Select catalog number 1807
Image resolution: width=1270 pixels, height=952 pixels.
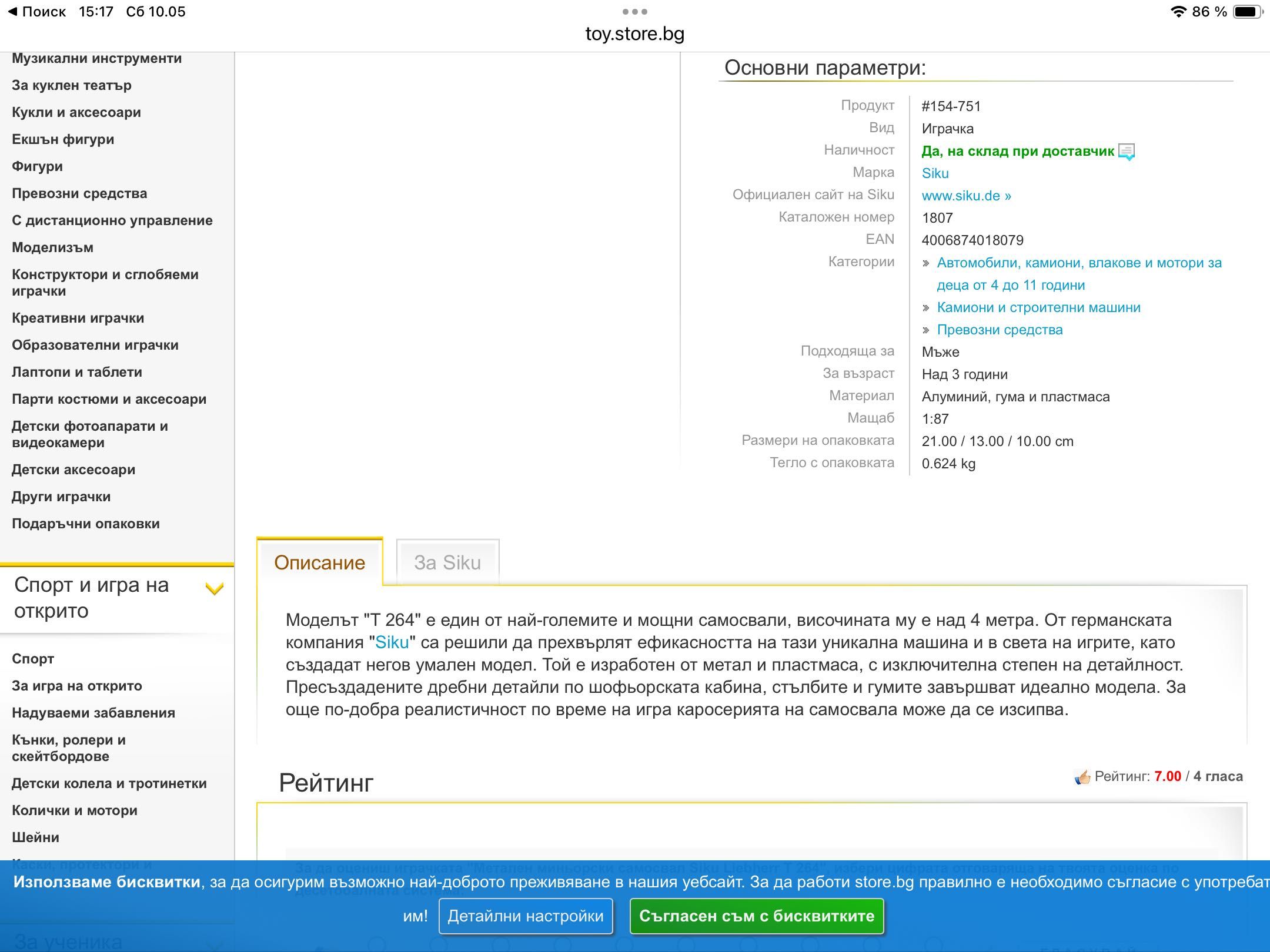(x=937, y=218)
